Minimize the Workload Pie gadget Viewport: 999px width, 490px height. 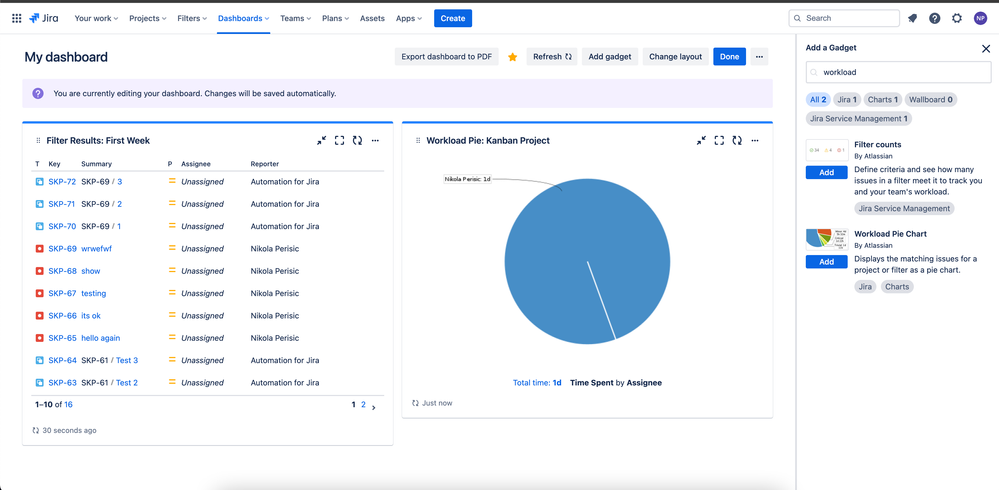pos(701,140)
